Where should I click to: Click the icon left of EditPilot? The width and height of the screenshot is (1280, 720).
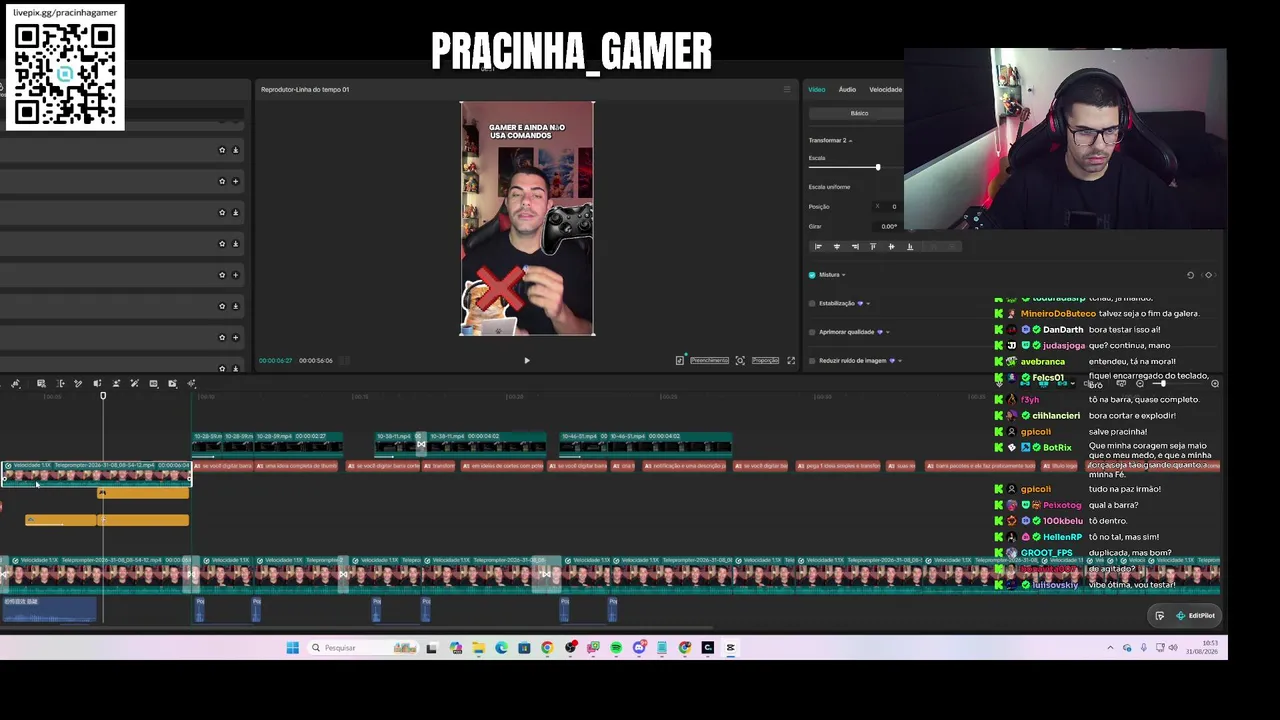pos(1159,616)
